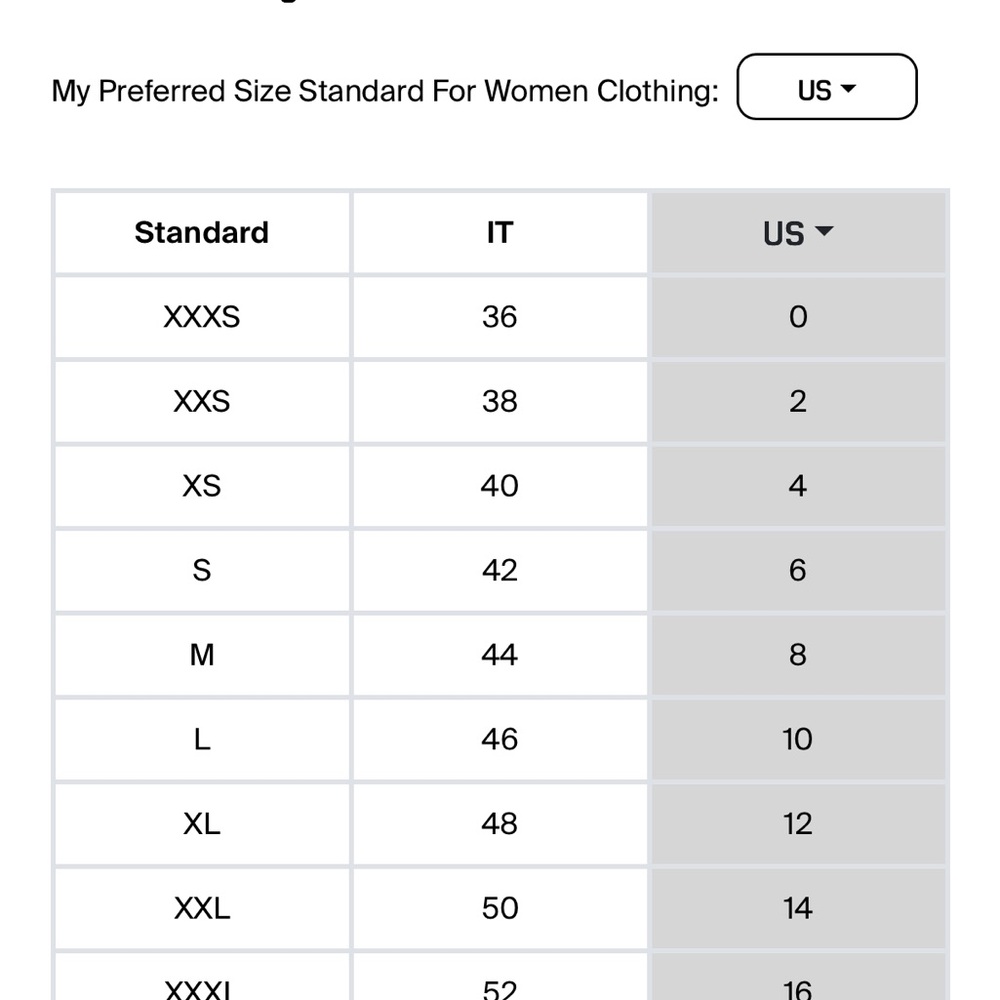Screen dimensions: 1000x1000
Task: Click the S standard size cell
Action: coord(202,571)
